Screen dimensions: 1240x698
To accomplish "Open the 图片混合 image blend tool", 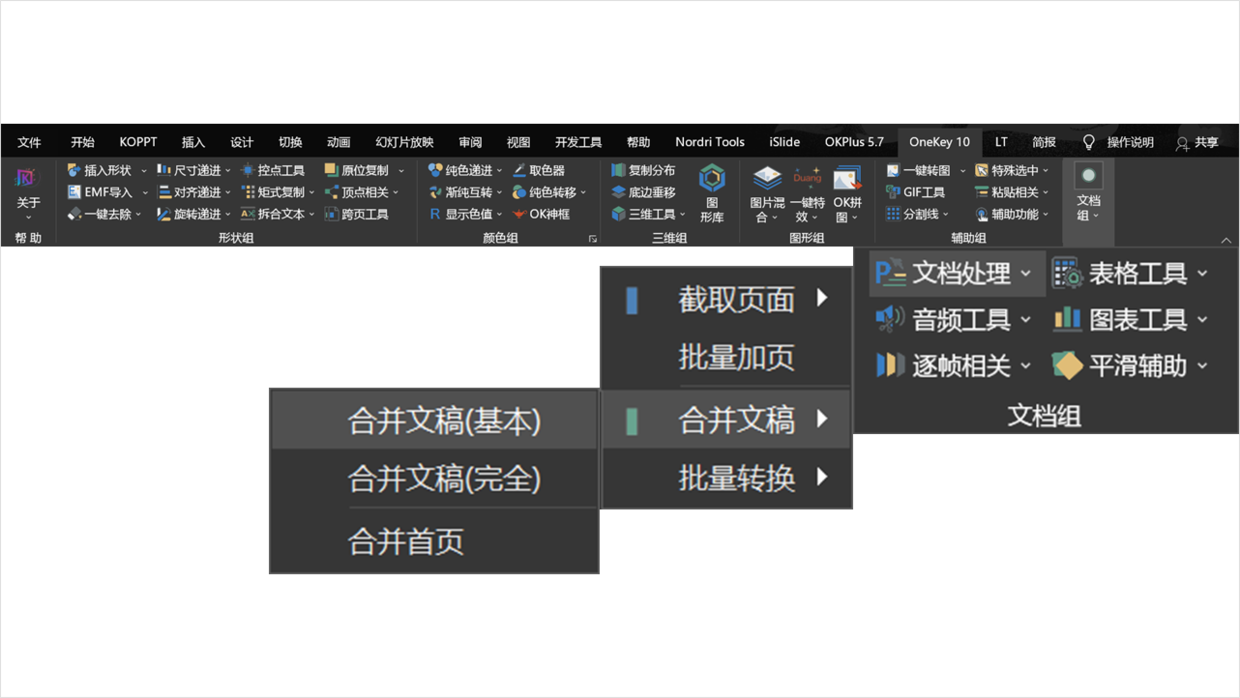I will point(767,194).
